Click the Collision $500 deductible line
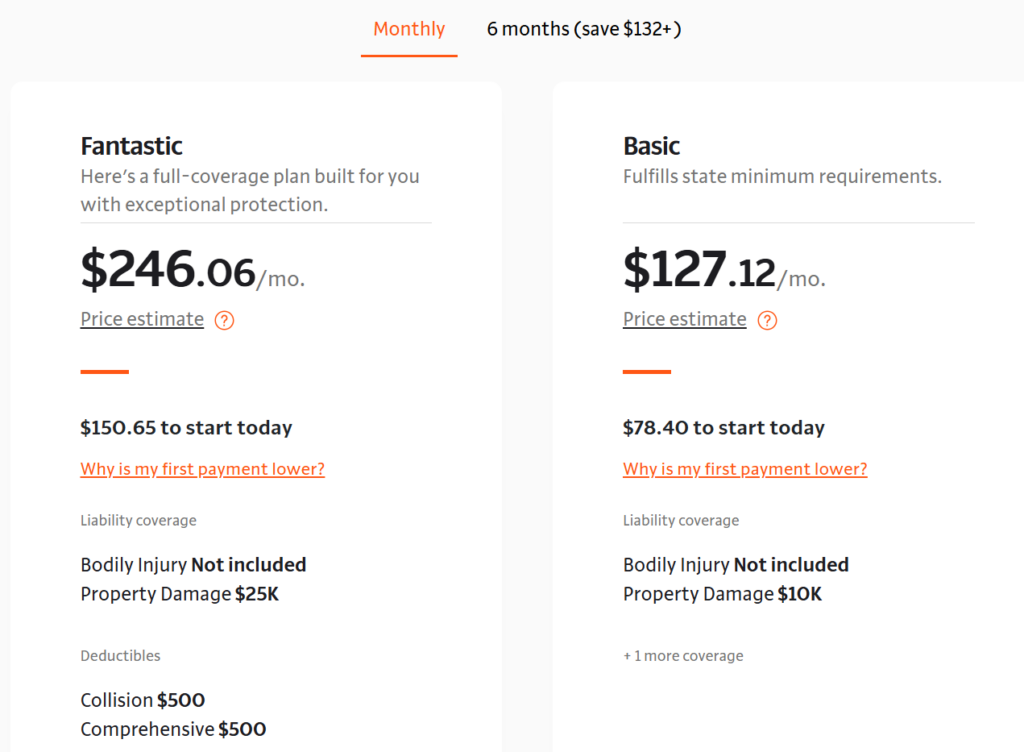Image resolution: width=1024 pixels, height=752 pixels. [142, 701]
